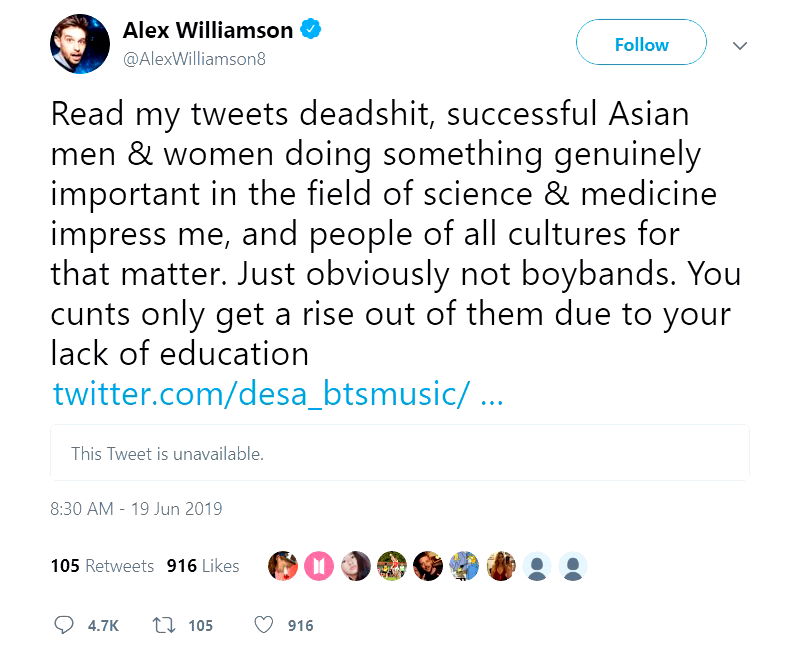Like the tweet with the heart icon
Viewport: 800px width, 645px height.
click(264, 625)
